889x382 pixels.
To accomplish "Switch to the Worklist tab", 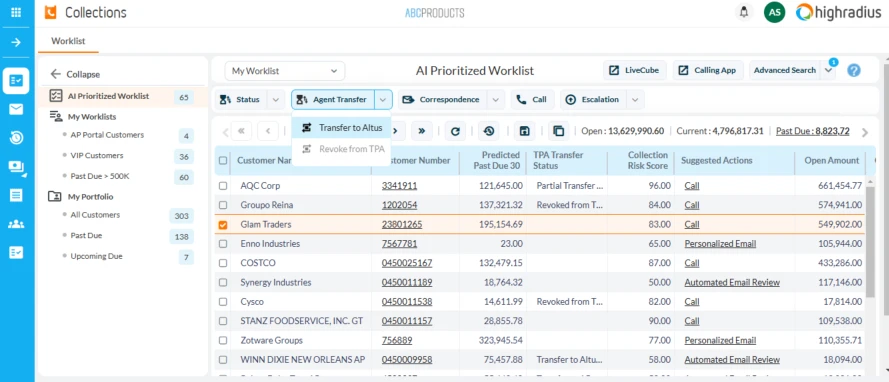I will [x=68, y=41].
